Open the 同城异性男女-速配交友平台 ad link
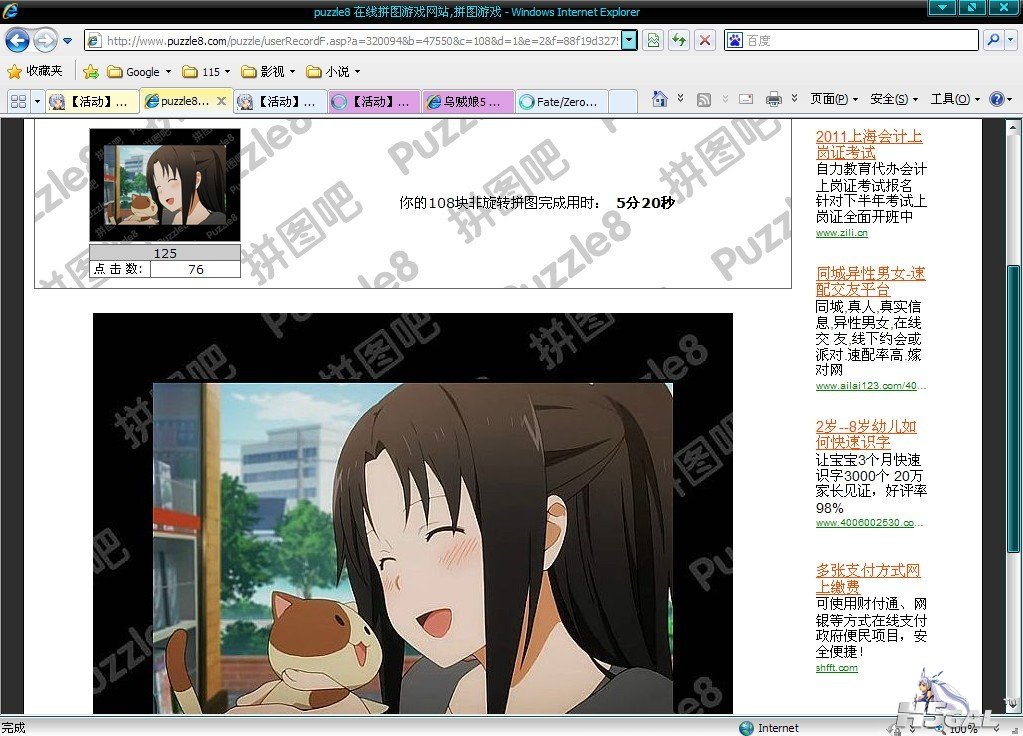This screenshot has width=1023, height=736. [x=870, y=281]
